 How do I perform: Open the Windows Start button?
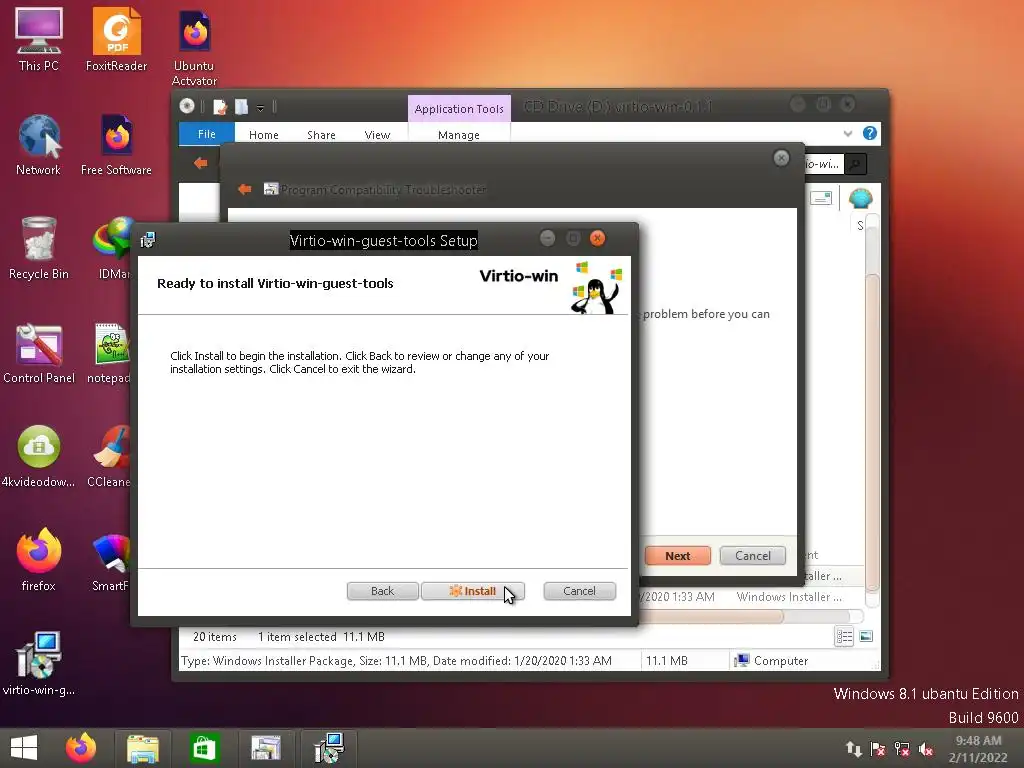tap(24, 748)
